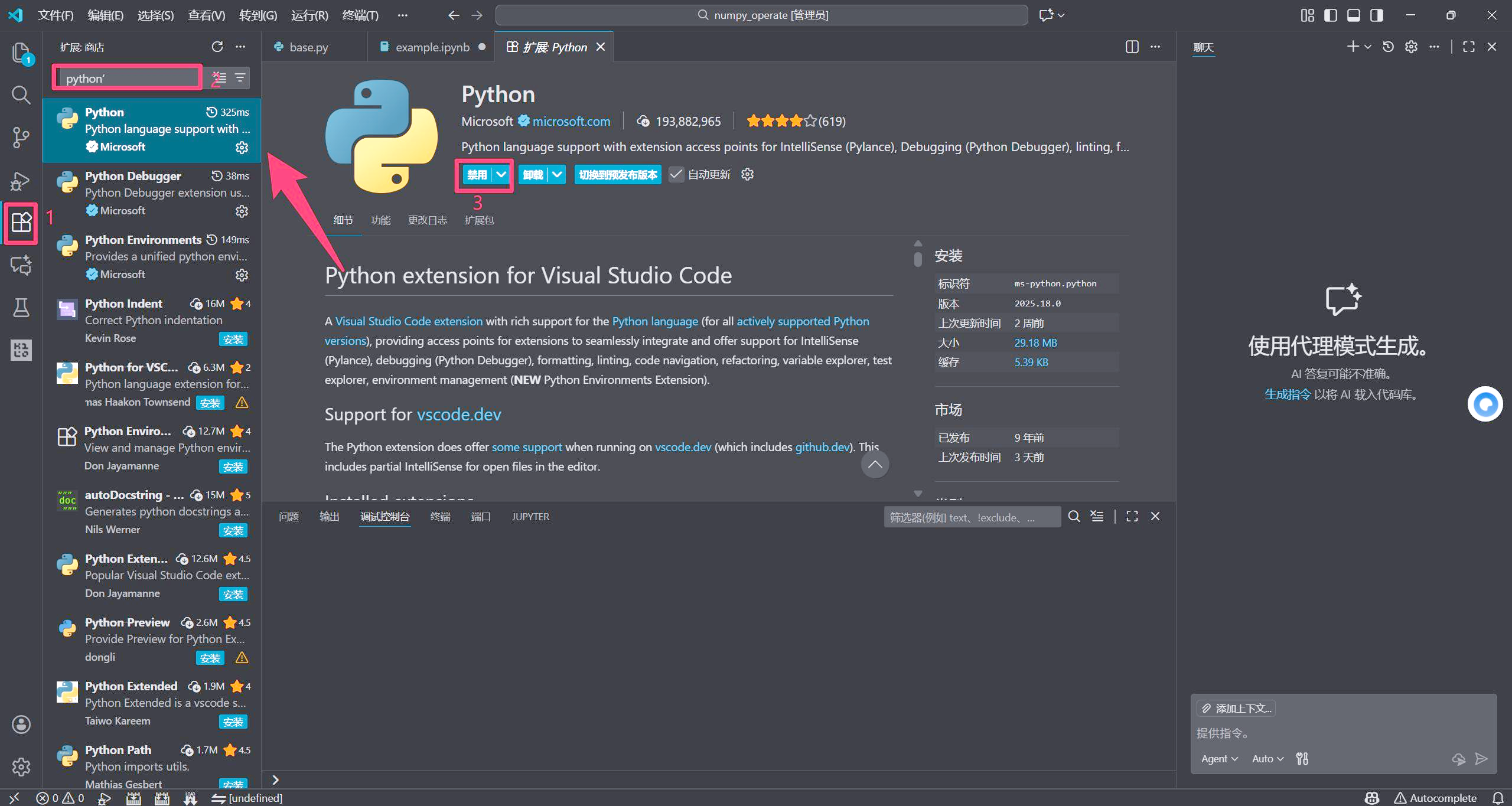Toggle secondary side bar visibility
This screenshot has width=1512, height=806.
(1376, 15)
